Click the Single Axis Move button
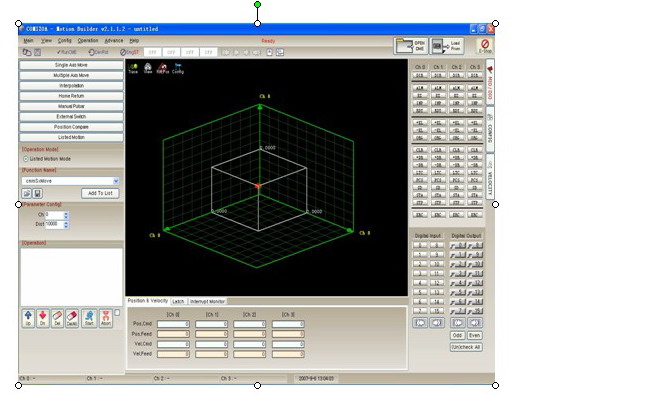Image resolution: width=667 pixels, height=412 pixels. (71, 64)
